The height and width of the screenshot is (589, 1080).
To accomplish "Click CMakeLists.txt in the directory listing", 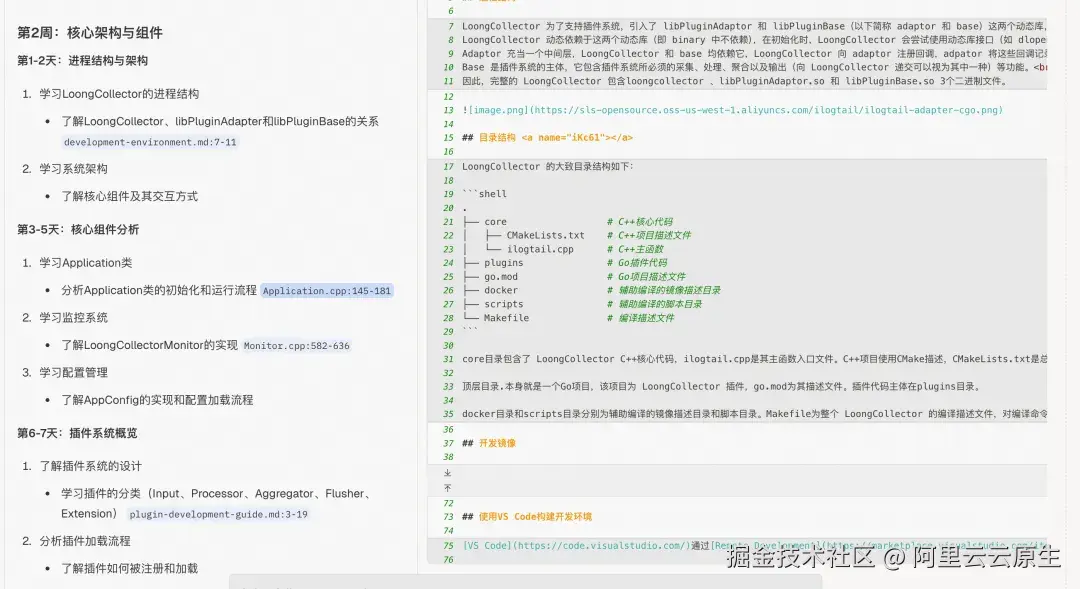I will [546, 236].
